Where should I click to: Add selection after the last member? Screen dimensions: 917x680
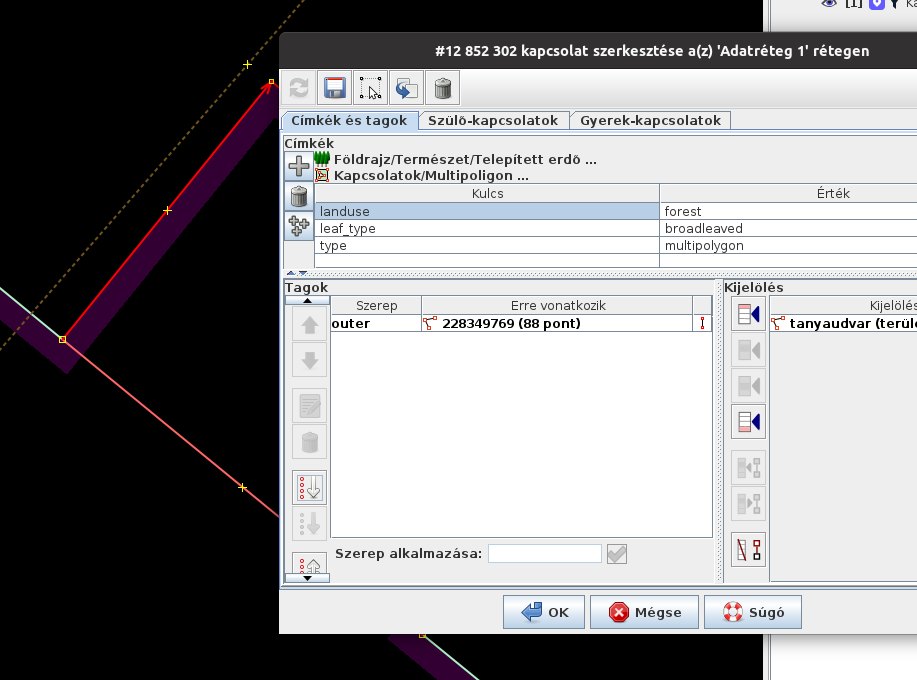pyautogui.click(x=749, y=422)
